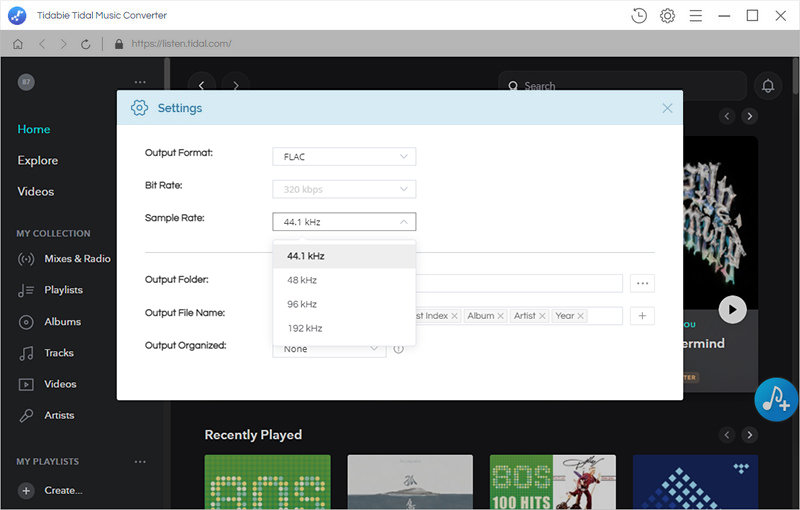
Task: Remove the Artist tag from file name
Action: tap(542, 316)
